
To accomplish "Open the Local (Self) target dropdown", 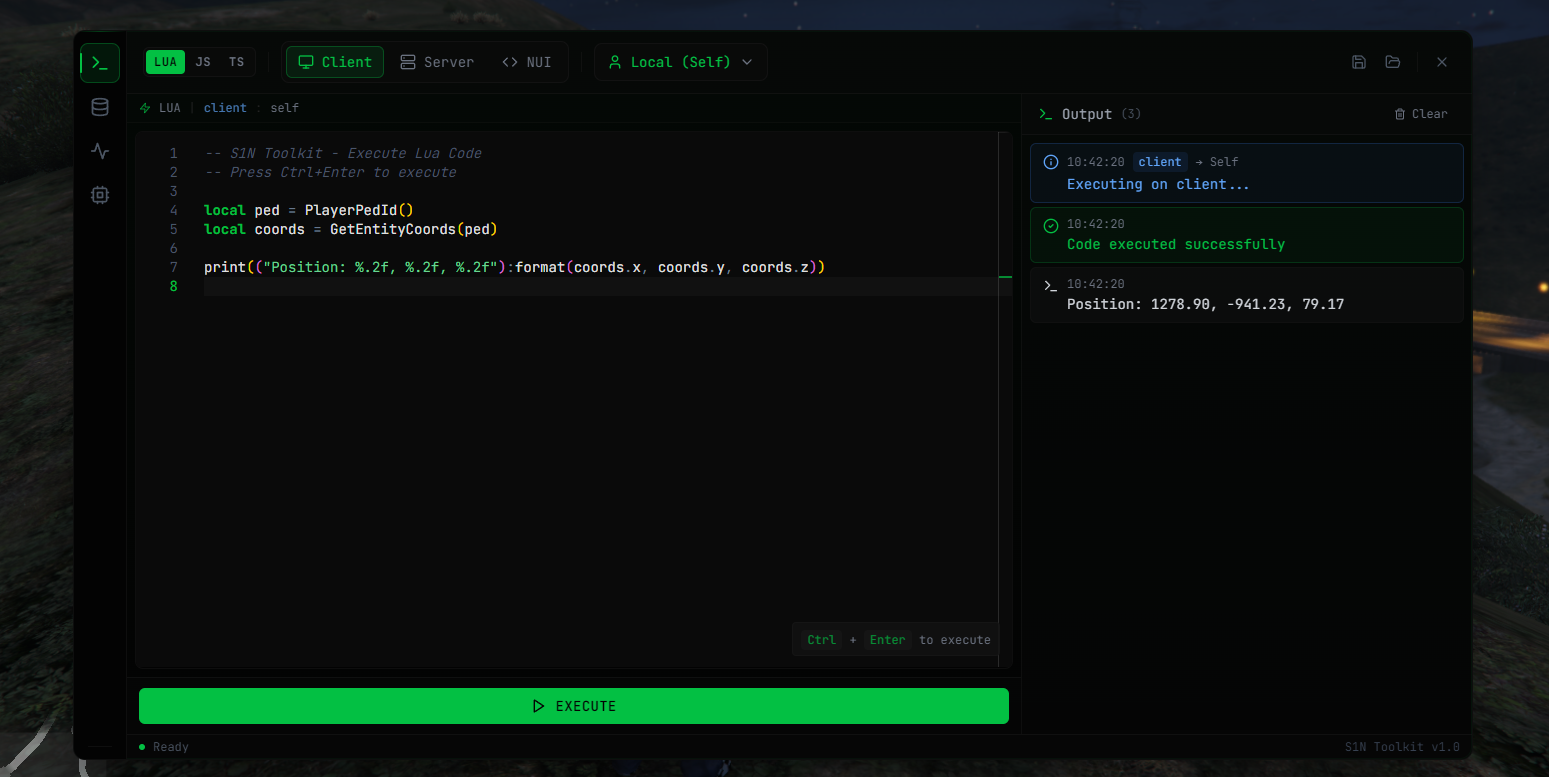I will pyautogui.click(x=681, y=62).
